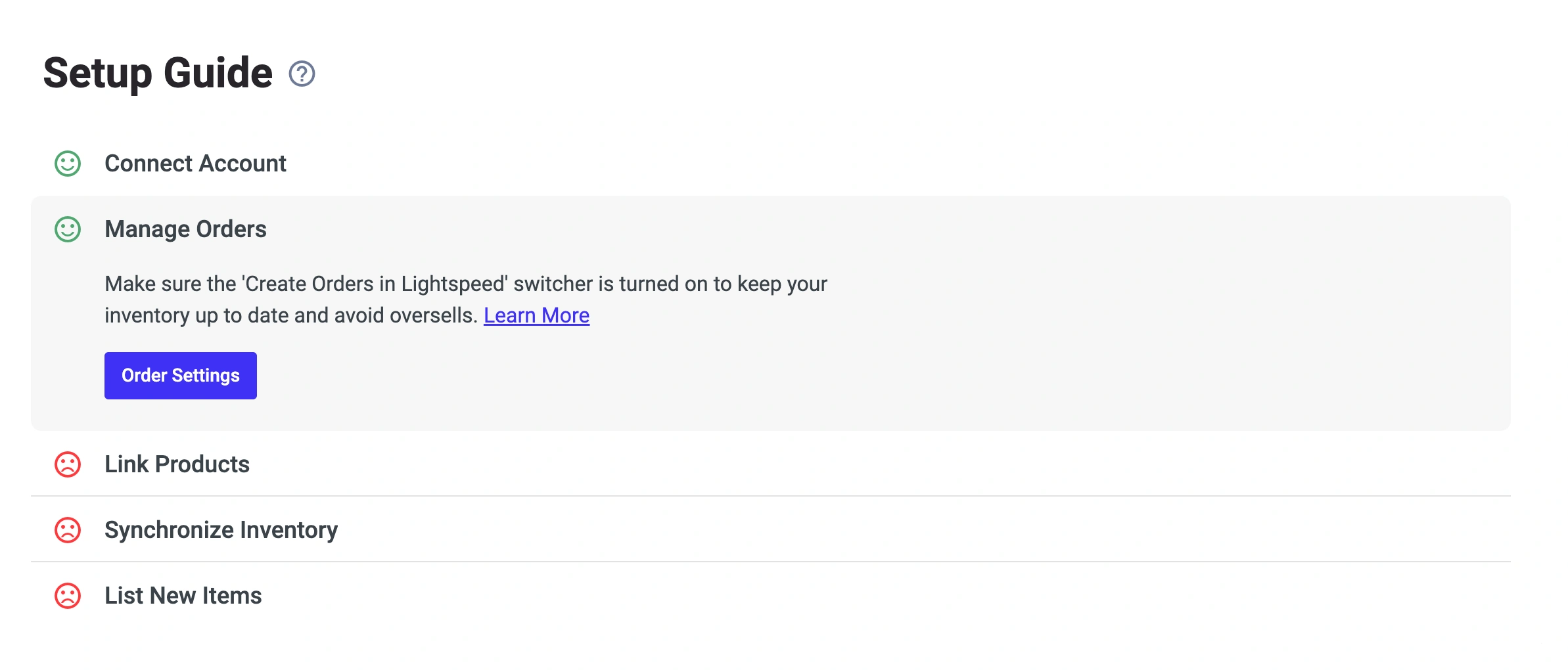Open the Learn More link
The width and height of the screenshot is (1568, 670).
(536, 316)
